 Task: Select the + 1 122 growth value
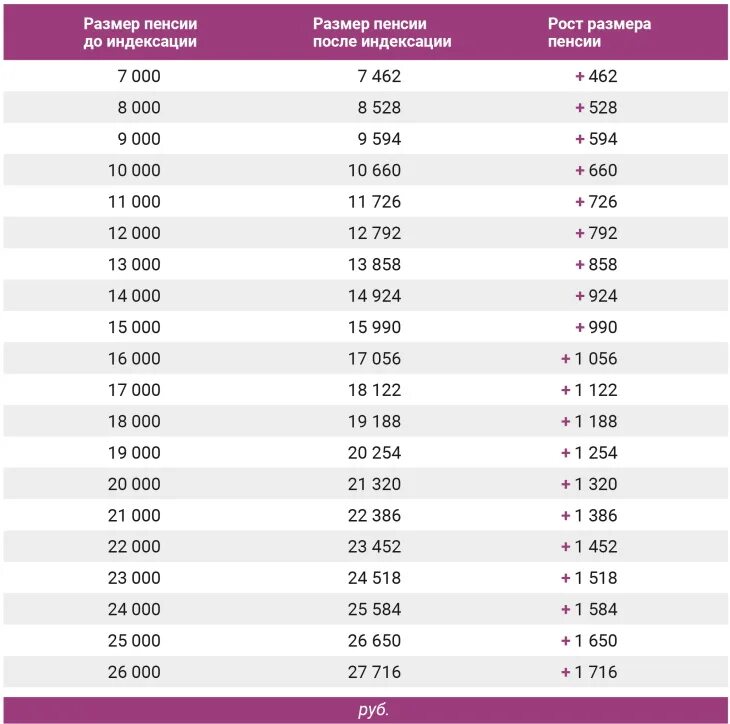pyautogui.click(x=589, y=390)
